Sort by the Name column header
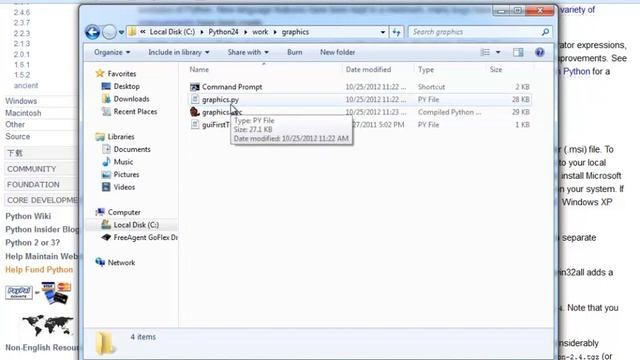The width and height of the screenshot is (640, 360). (x=199, y=69)
